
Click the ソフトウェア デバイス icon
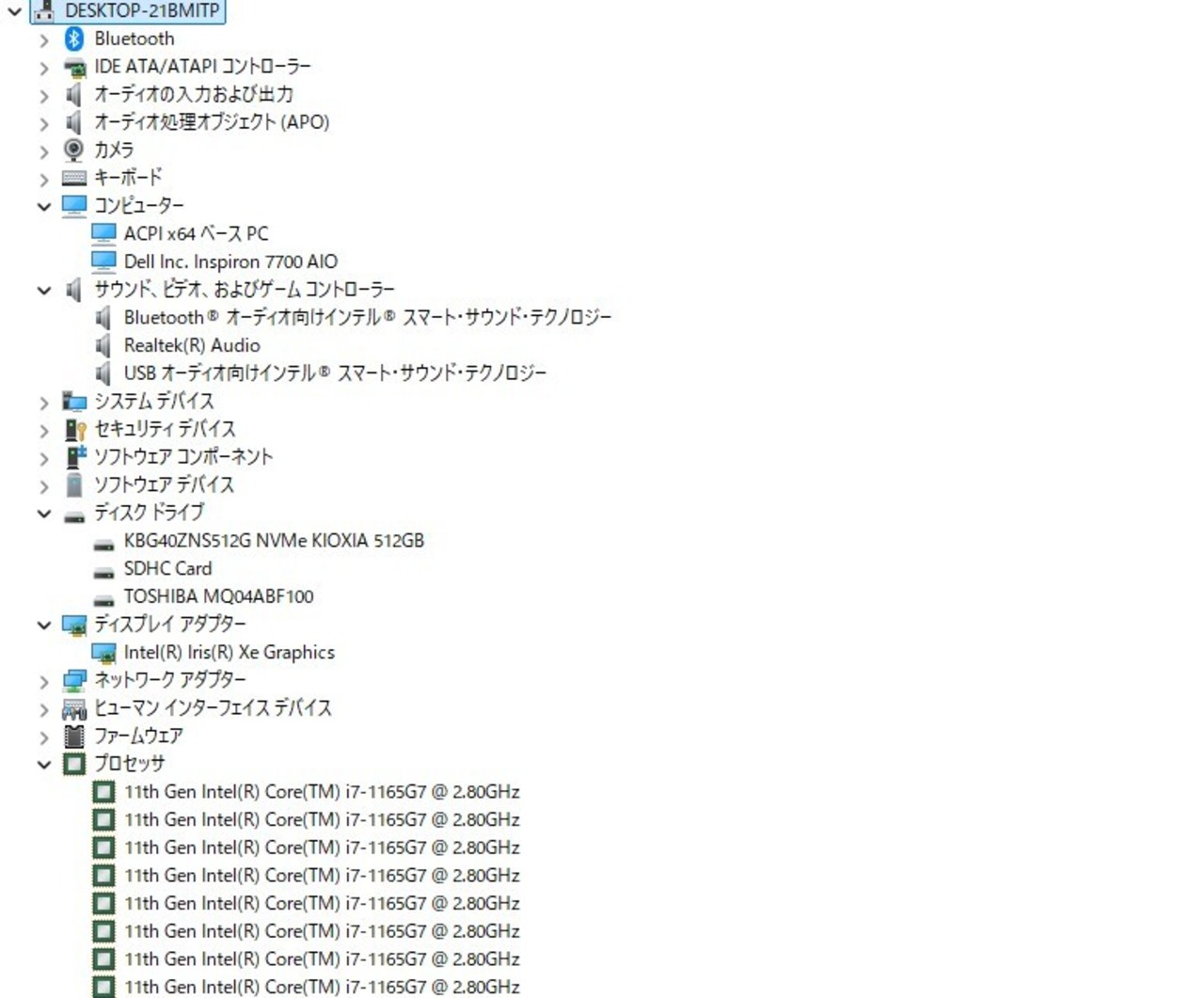pyautogui.click(x=74, y=485)
